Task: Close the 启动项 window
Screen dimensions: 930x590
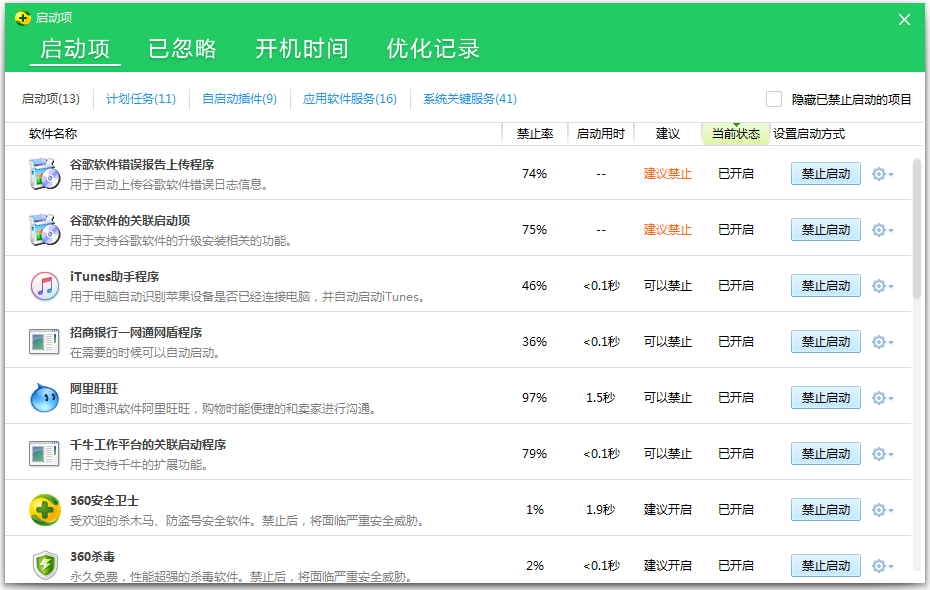Action: coord(904,20)
